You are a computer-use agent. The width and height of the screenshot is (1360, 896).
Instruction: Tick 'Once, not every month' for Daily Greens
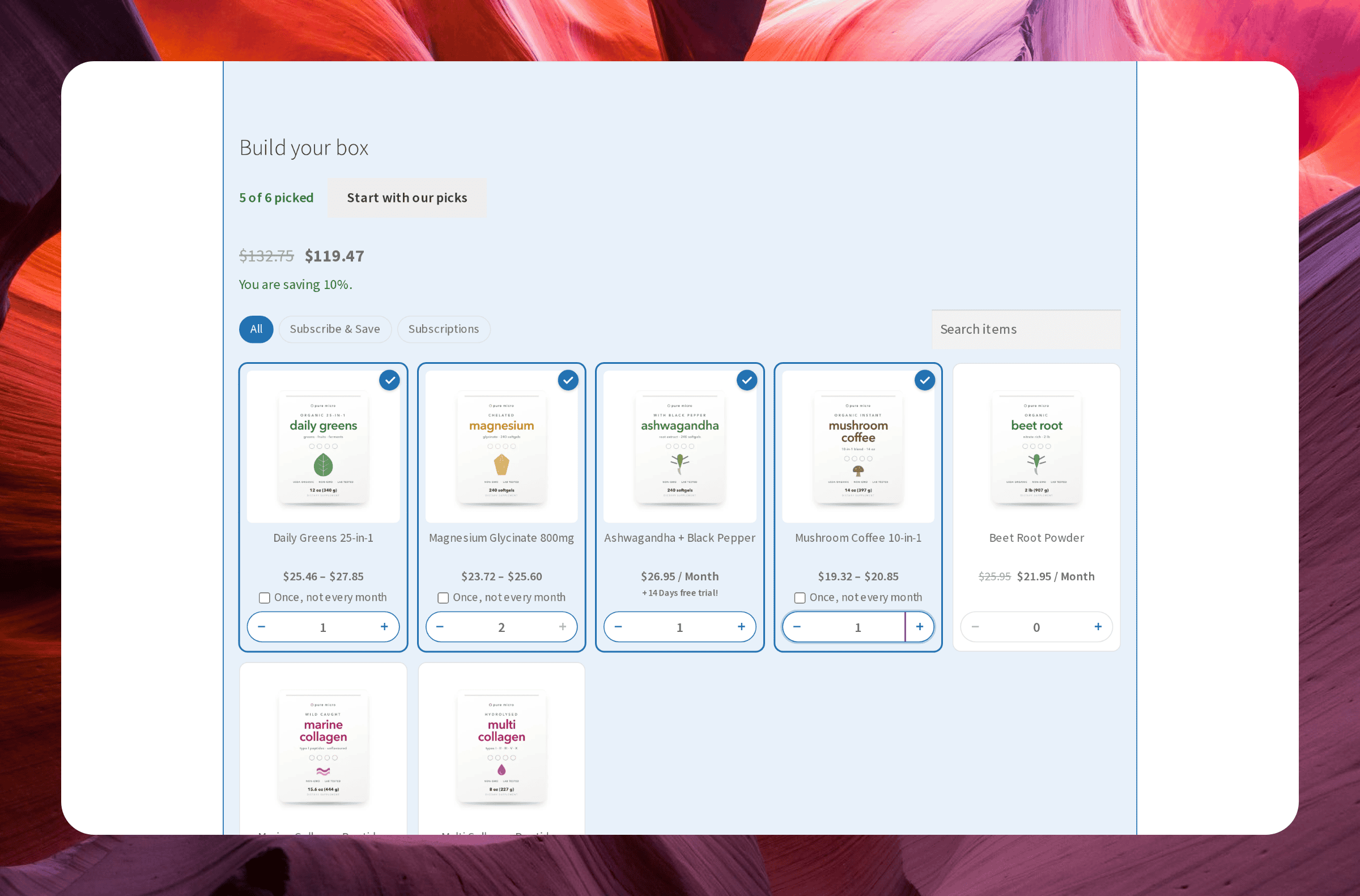click(x=265, y=598)
